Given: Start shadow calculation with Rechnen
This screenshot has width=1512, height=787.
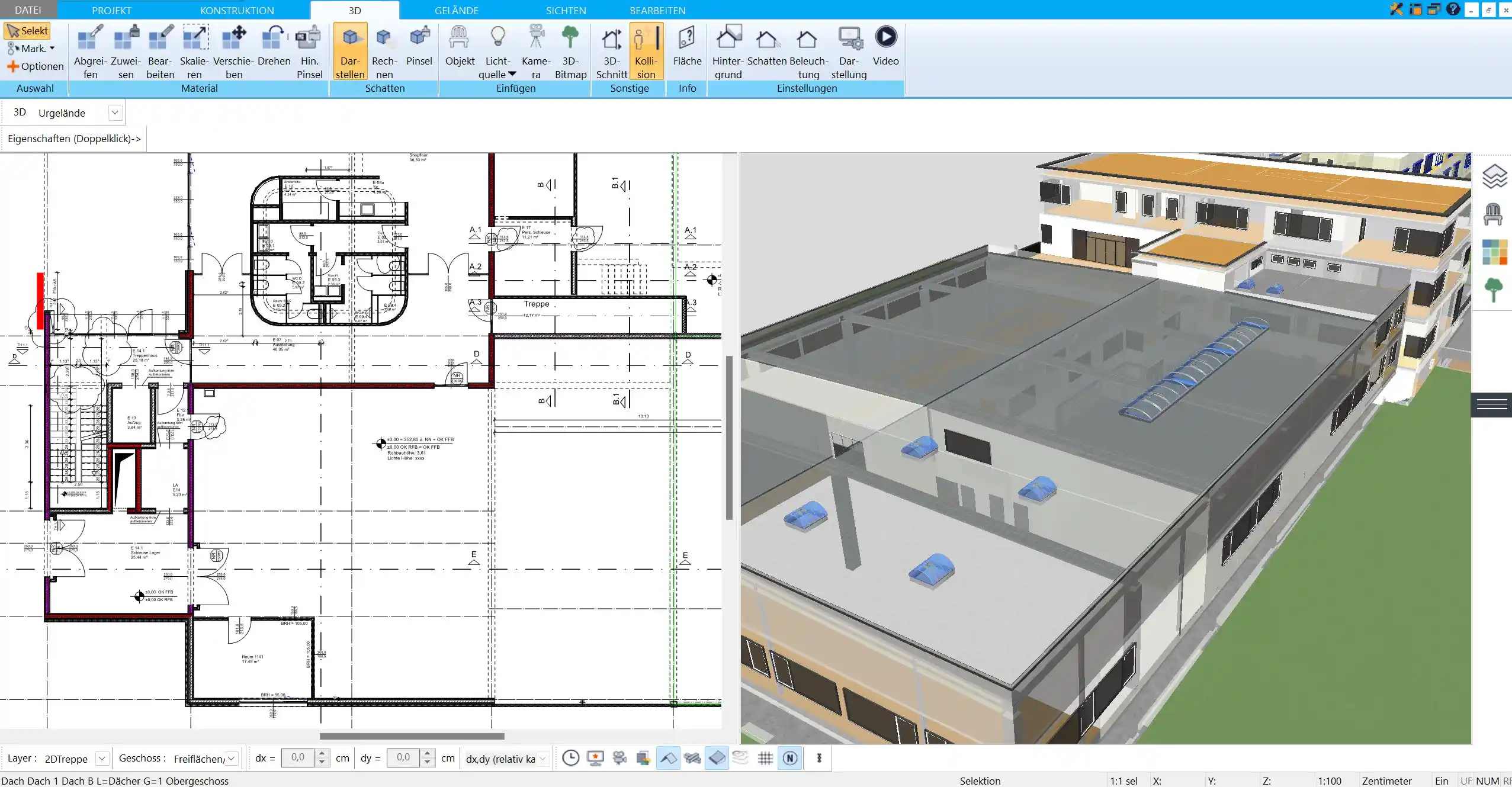Looking at the screenshot, I should pos(384,52).
